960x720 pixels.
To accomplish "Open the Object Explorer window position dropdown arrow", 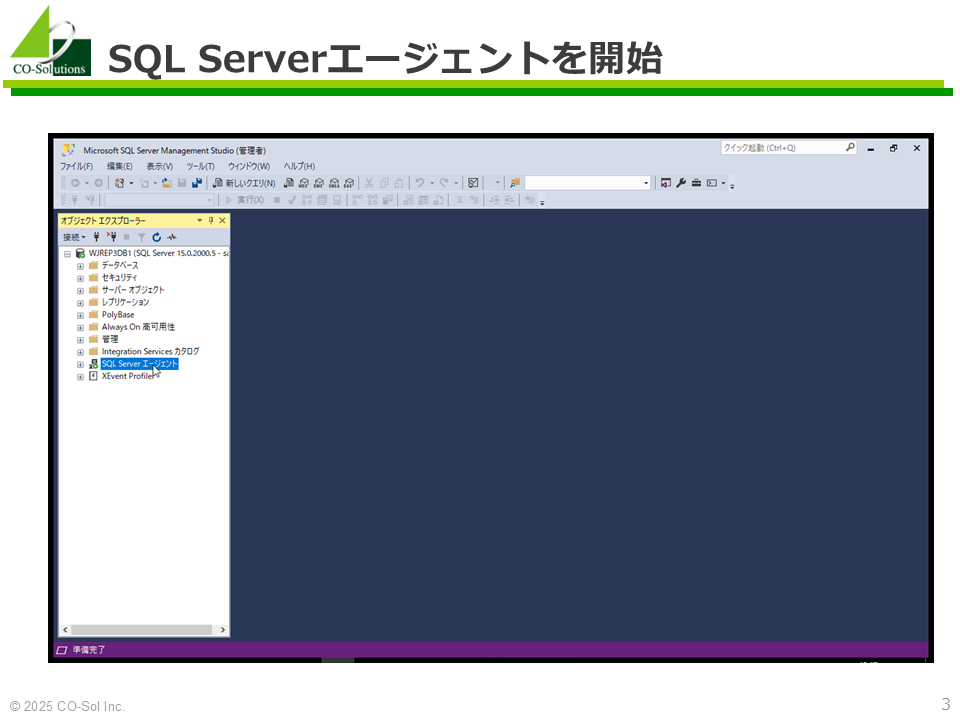I will tap(200, 220).
